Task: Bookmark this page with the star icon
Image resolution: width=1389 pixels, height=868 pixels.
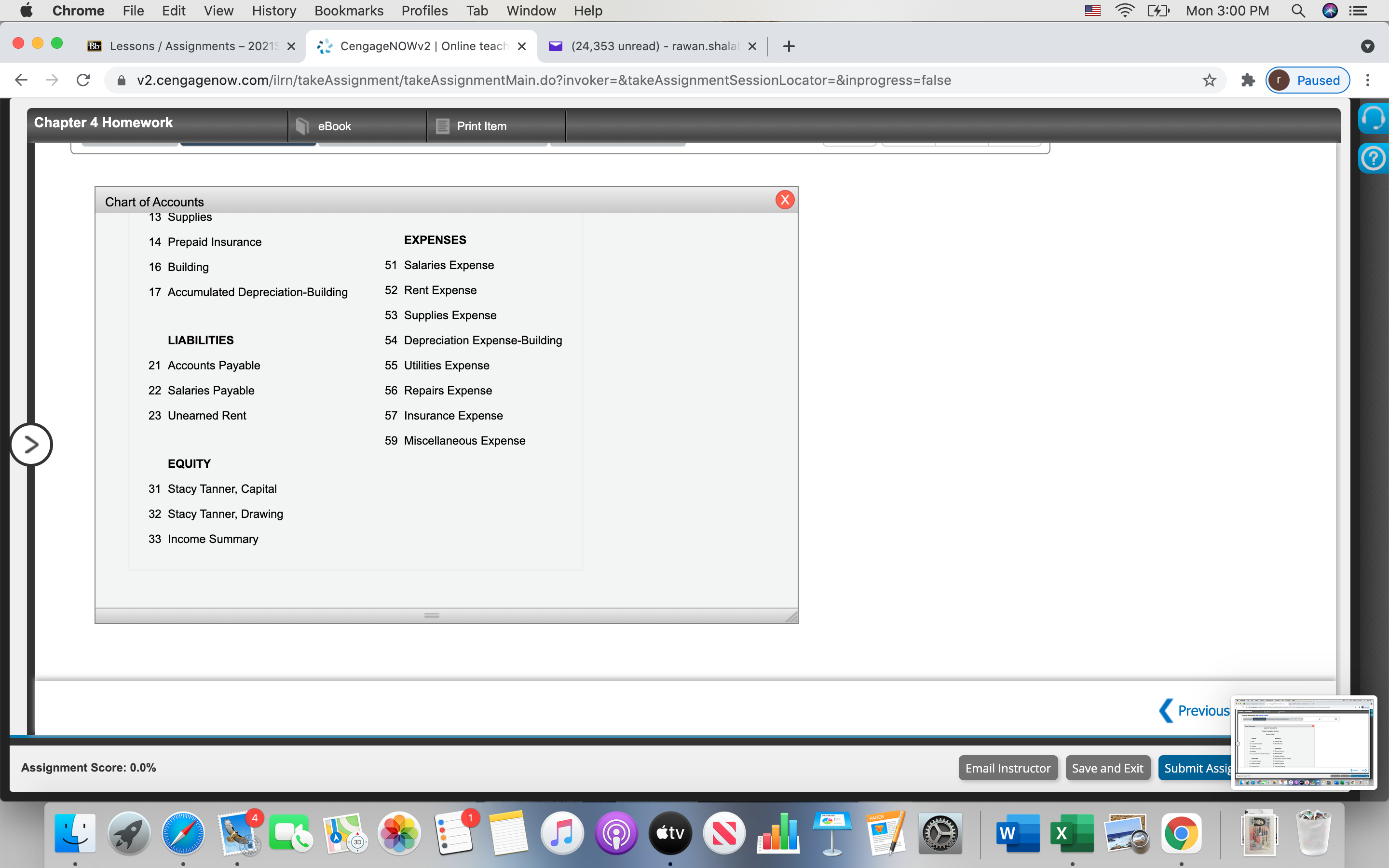Action: [1209, 81]
